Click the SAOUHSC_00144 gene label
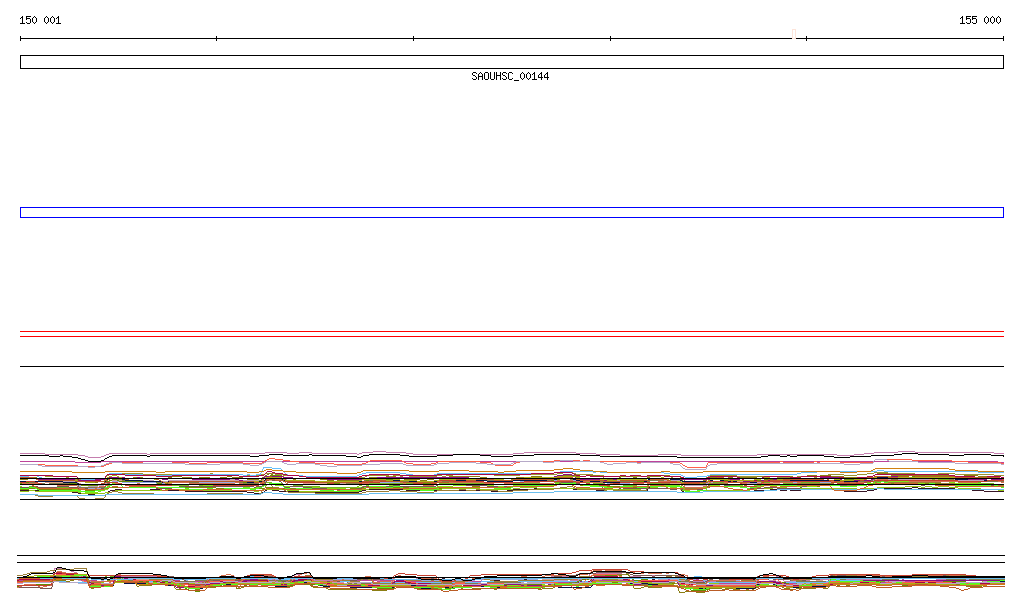This screenshot has height=611, width=1024. 510,76
